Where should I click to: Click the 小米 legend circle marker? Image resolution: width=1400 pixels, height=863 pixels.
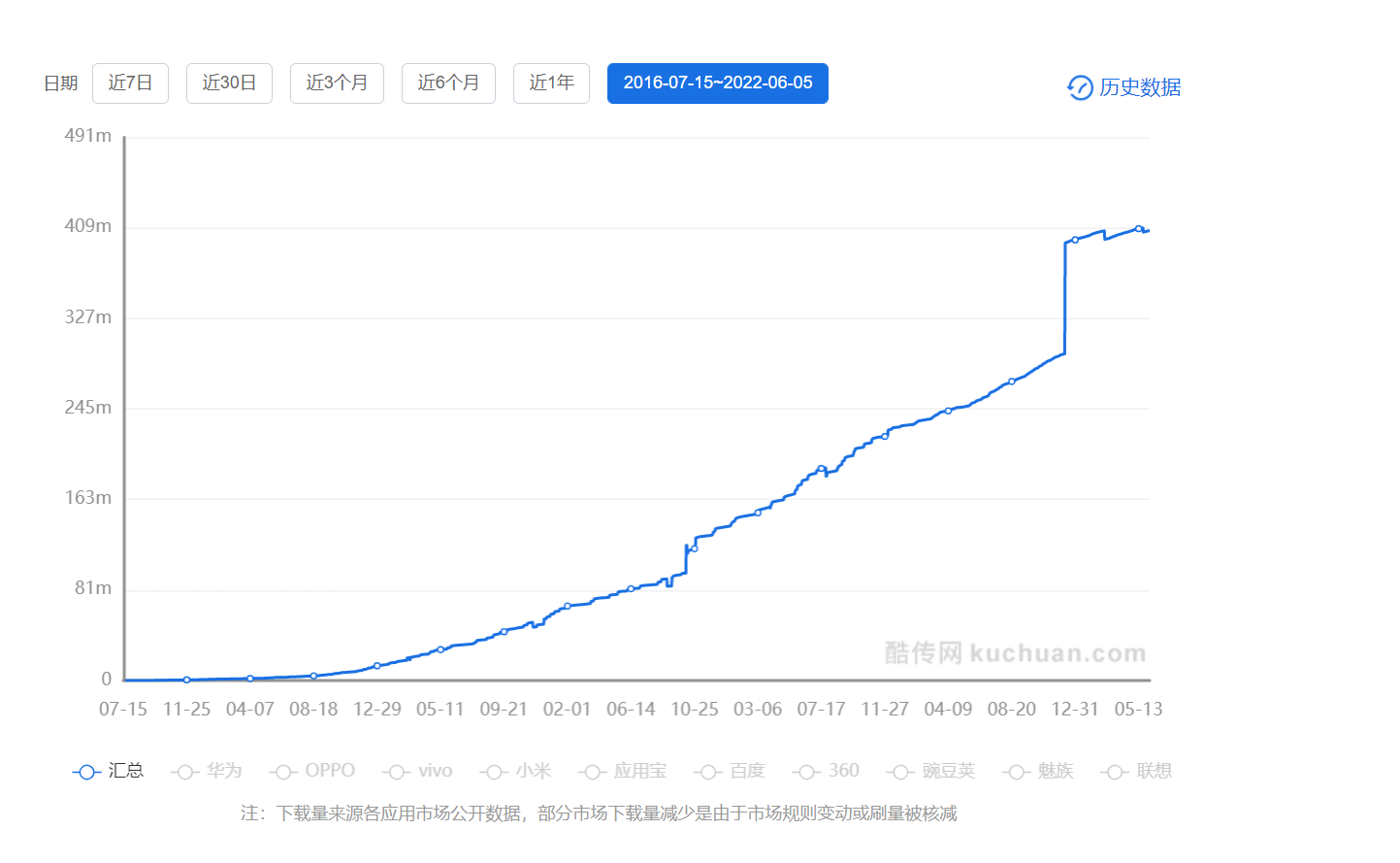click(x=494, y=771)
